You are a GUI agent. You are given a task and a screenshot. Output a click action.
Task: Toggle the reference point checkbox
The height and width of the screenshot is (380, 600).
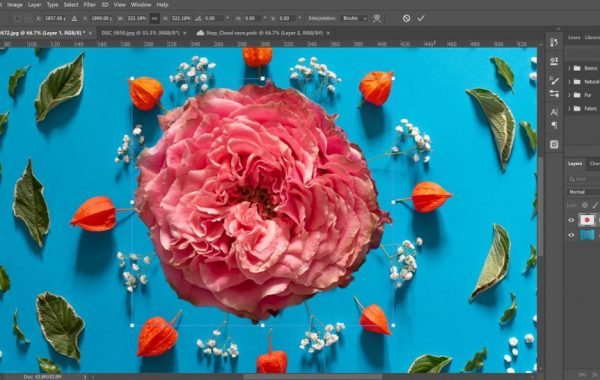17,18
